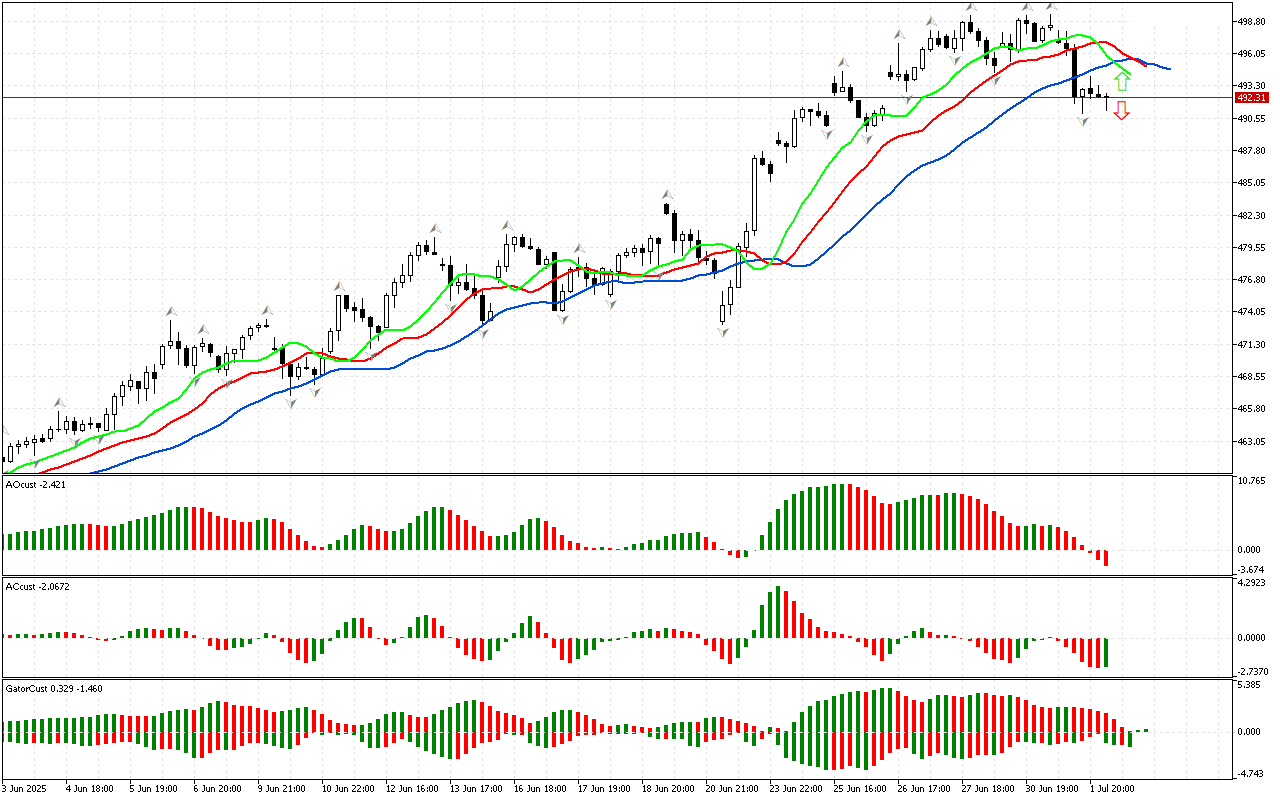Click the red down arrow signal
This screenshot has width=1280, height=800.
[1122, 110]
